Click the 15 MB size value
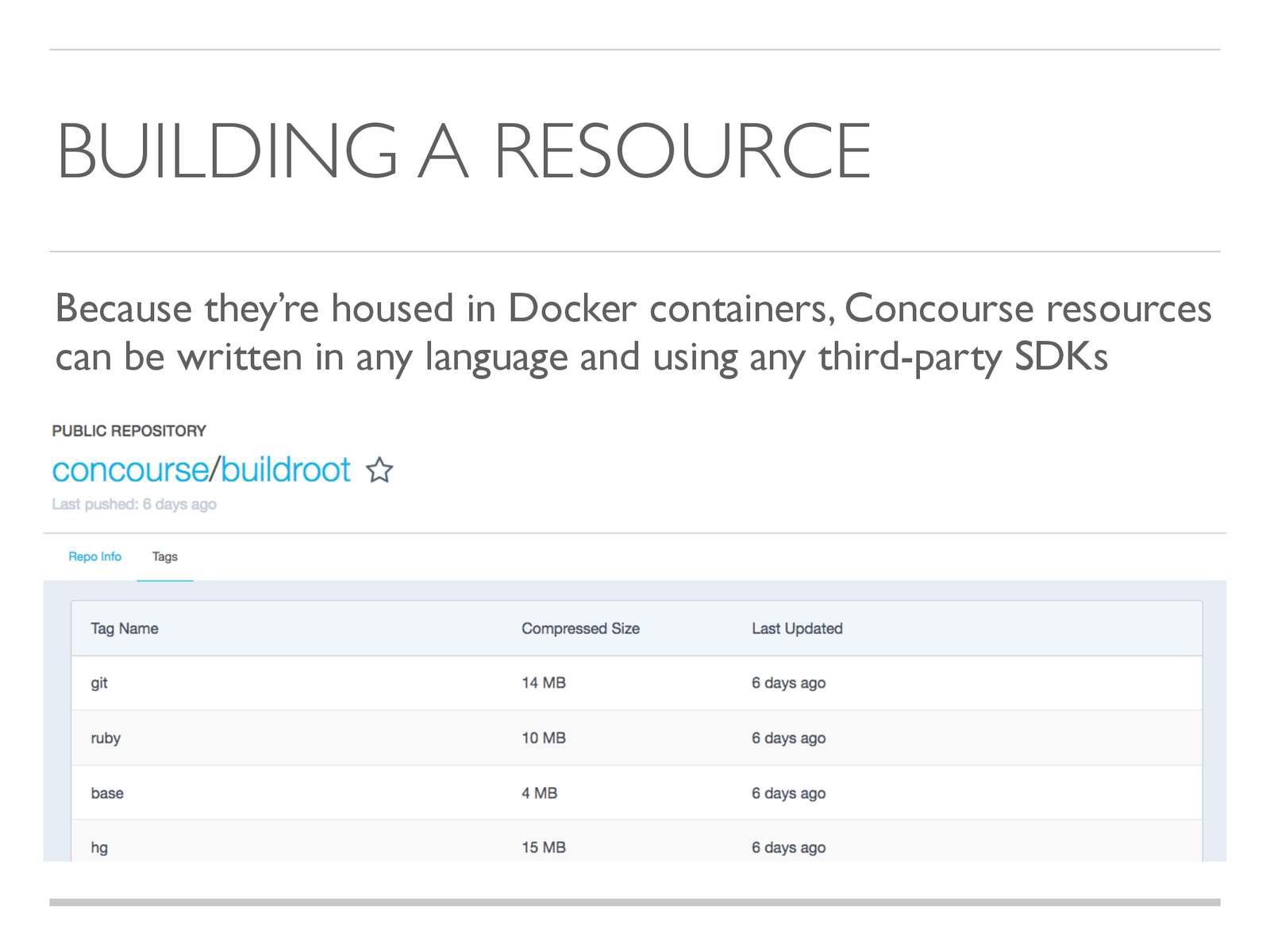The height and width of the screenshot is (952, 1270). point(544,847)
